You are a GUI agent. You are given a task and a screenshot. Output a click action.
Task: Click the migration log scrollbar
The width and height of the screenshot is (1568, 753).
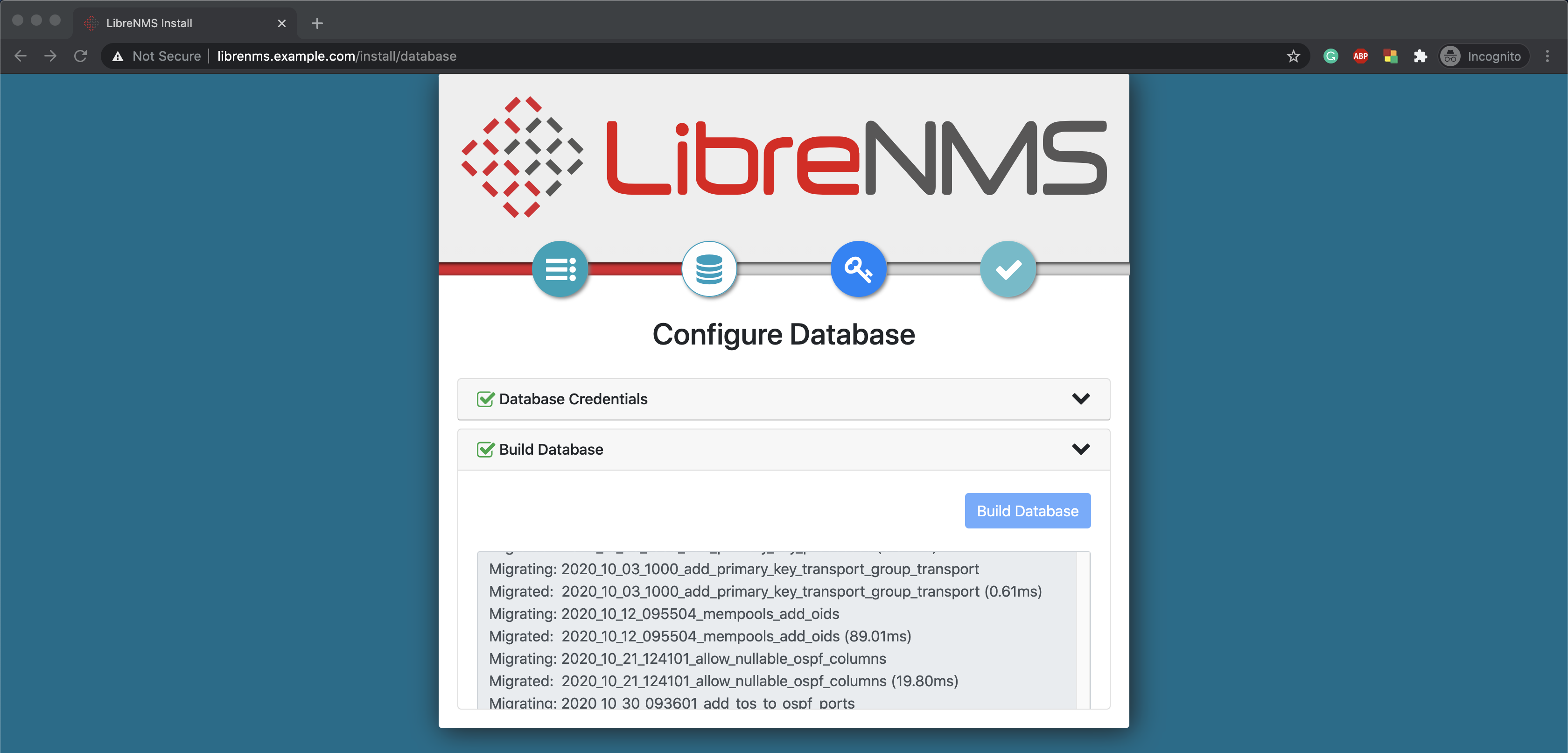[1083, 630]
